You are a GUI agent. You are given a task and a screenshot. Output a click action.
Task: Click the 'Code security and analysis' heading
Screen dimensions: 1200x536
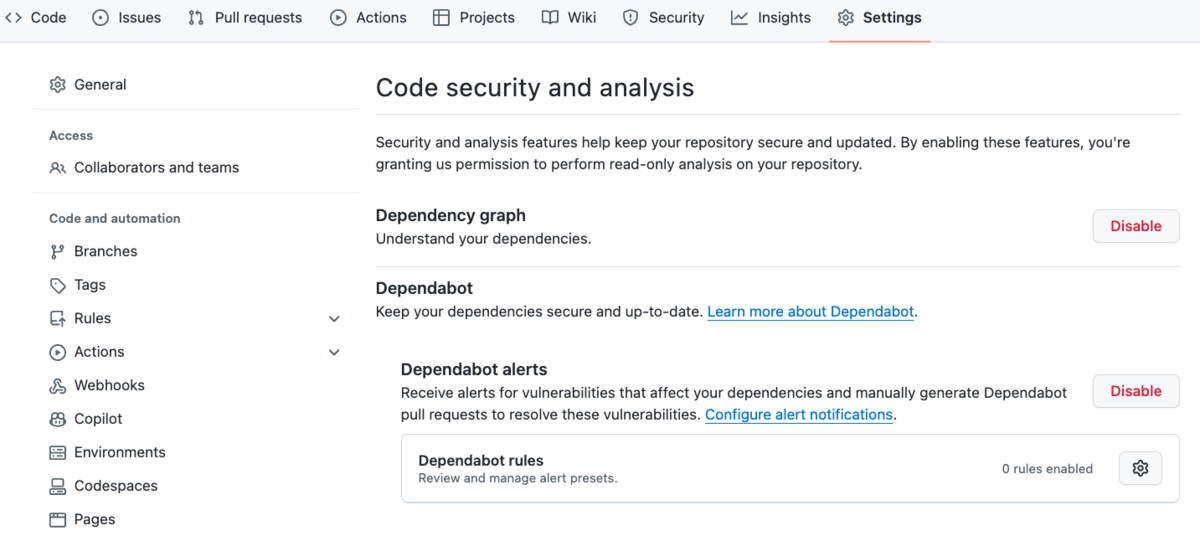tap(535, 88)
